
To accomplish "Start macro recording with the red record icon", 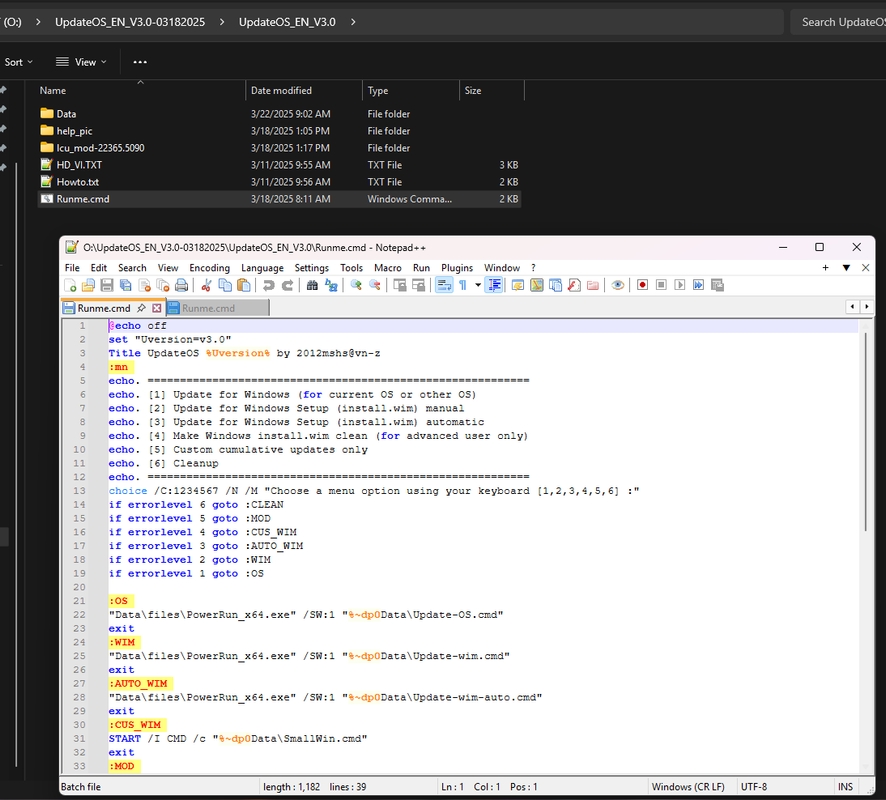I will tap(642, 285).
